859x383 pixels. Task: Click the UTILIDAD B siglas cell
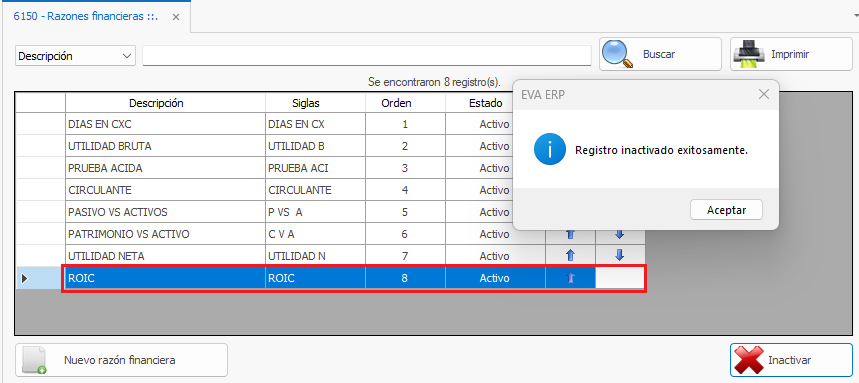(x=316, y=146)
